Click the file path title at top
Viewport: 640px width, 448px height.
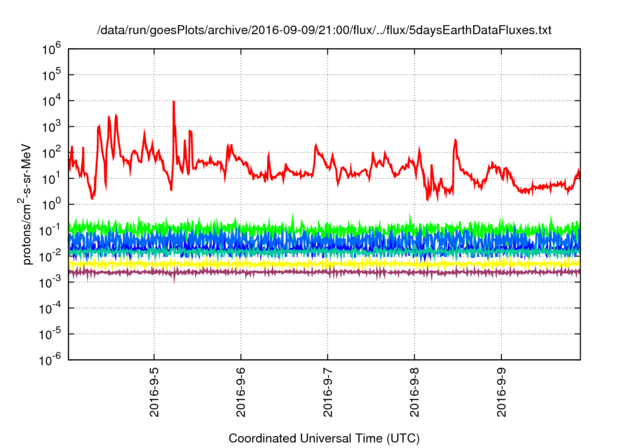coord(324,30)
